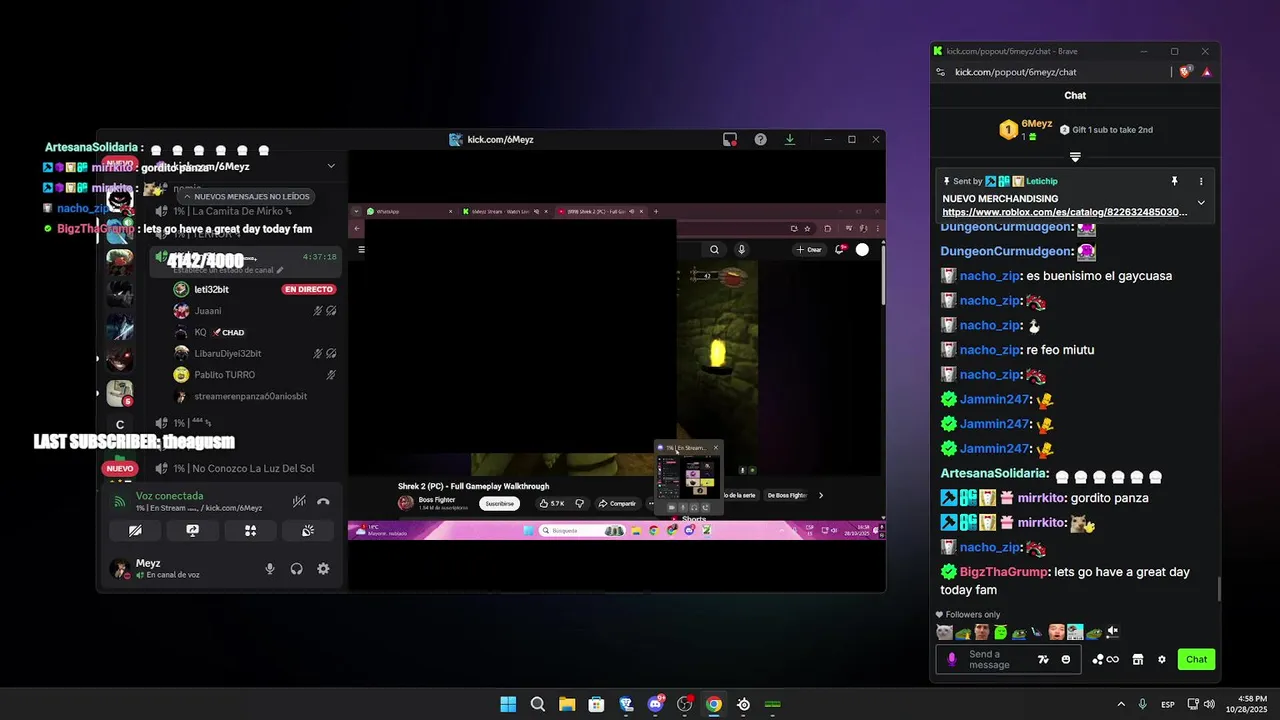Click purple microphone icon in message box

[x=952, y=659]
